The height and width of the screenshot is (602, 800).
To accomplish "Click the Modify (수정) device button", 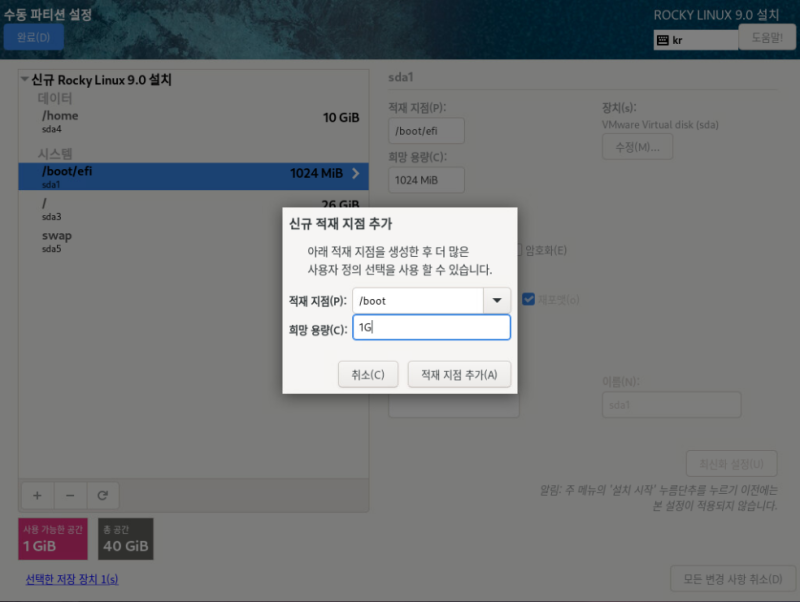I will (x=637, y=147).
